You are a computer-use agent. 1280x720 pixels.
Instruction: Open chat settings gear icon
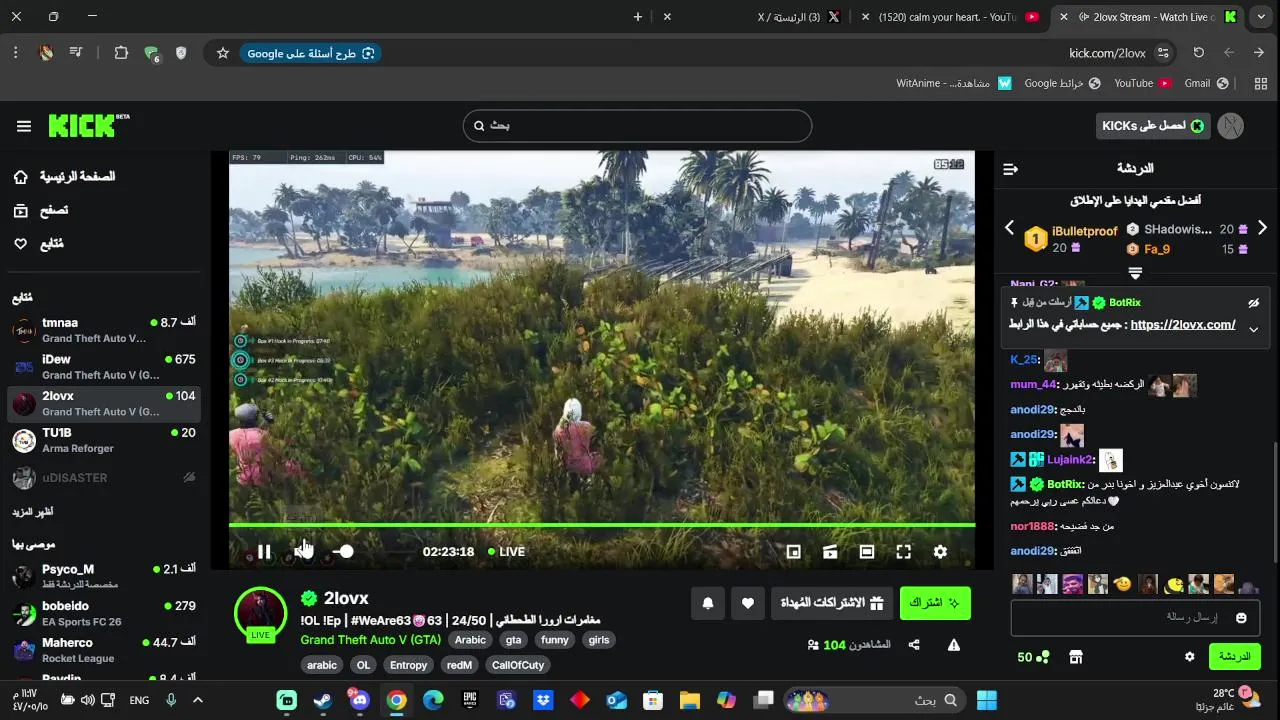1189,657
